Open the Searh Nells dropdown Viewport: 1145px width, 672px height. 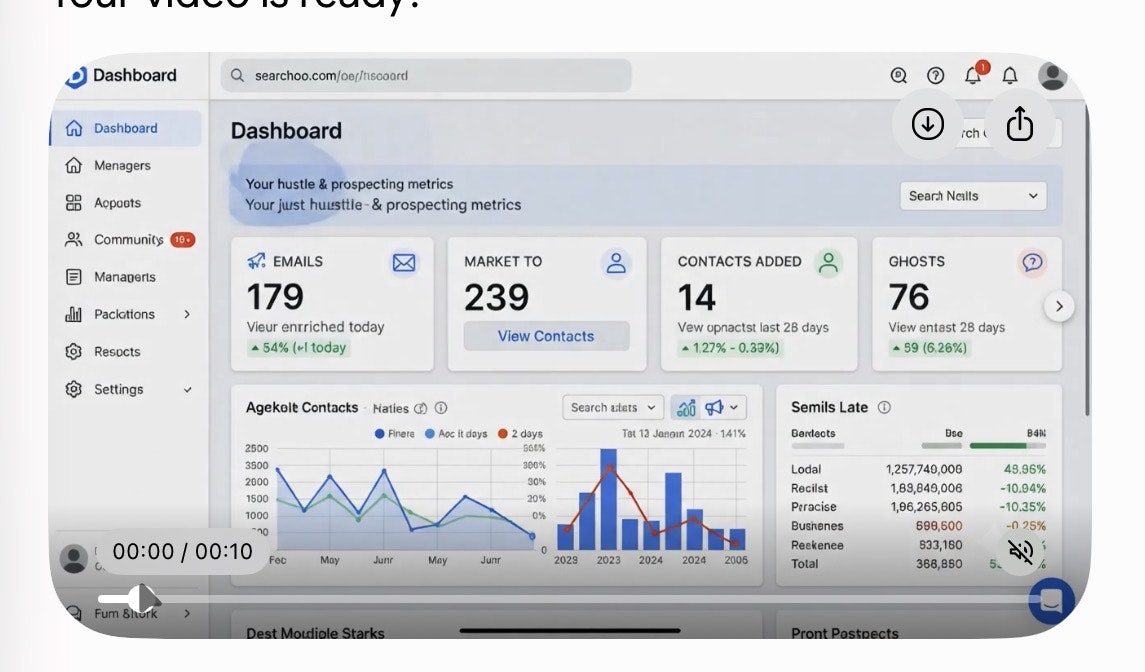point(973,196)
